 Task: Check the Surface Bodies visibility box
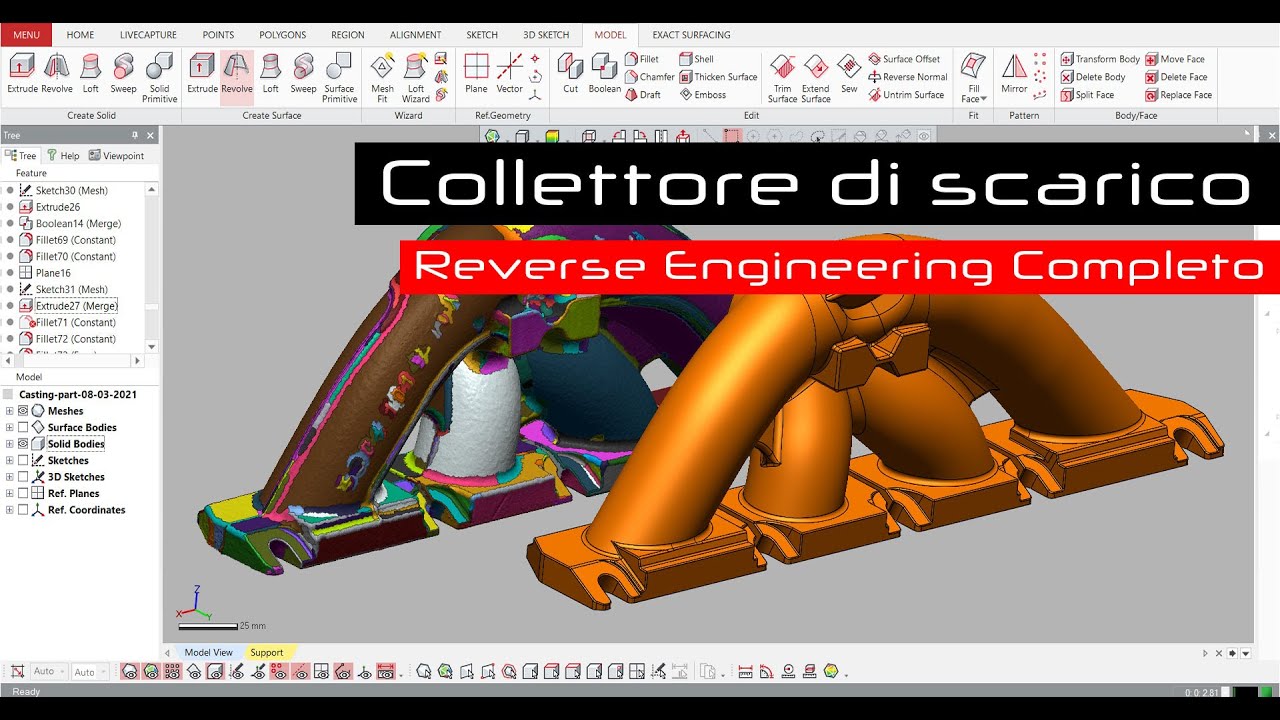(x=23, y=427)
